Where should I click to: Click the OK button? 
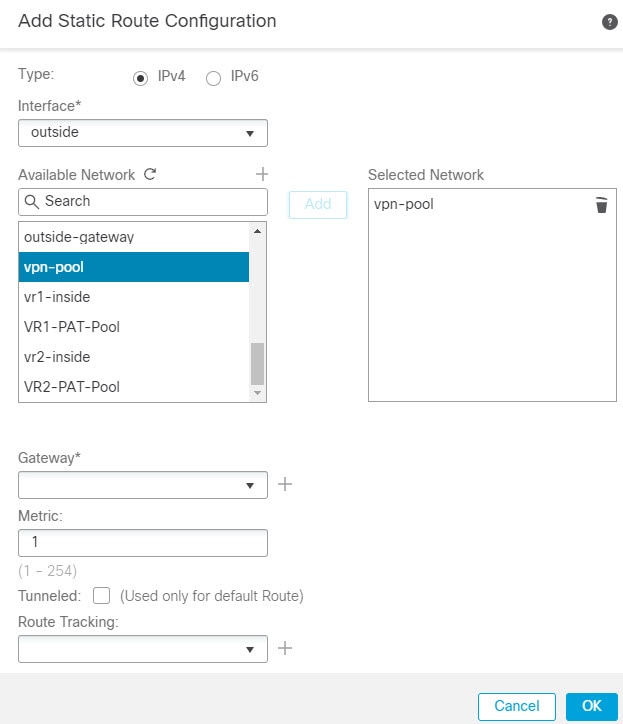pyautogui.click(x=592, y=706)
